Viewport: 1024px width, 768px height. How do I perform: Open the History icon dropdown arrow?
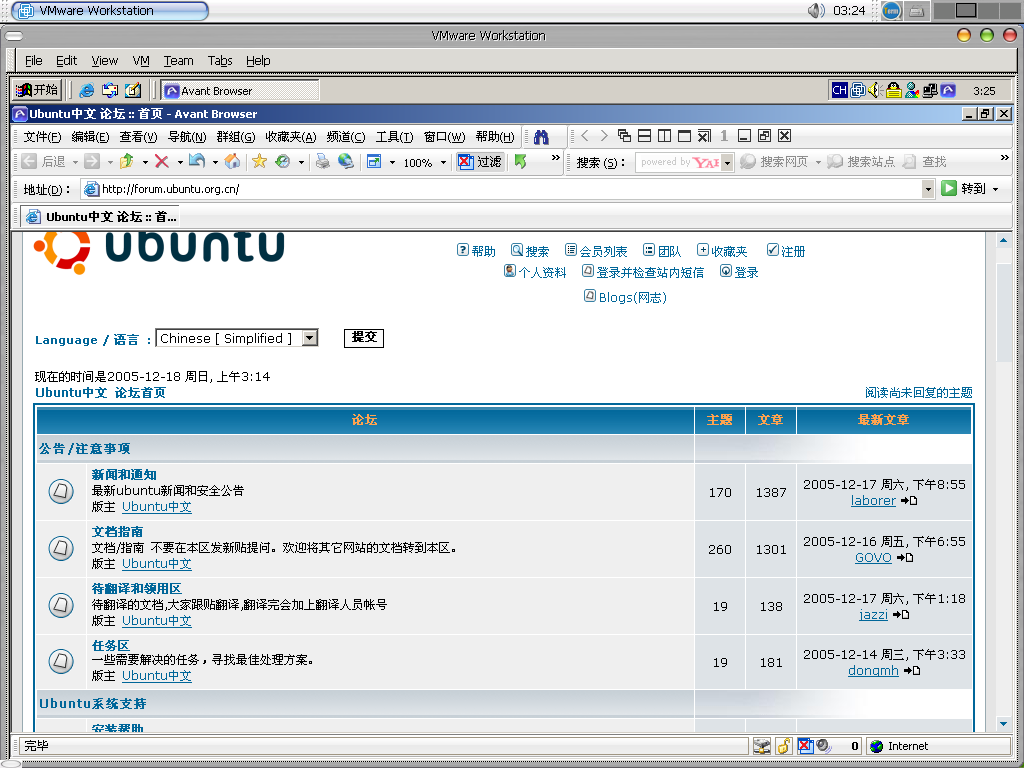click(301, 162)
